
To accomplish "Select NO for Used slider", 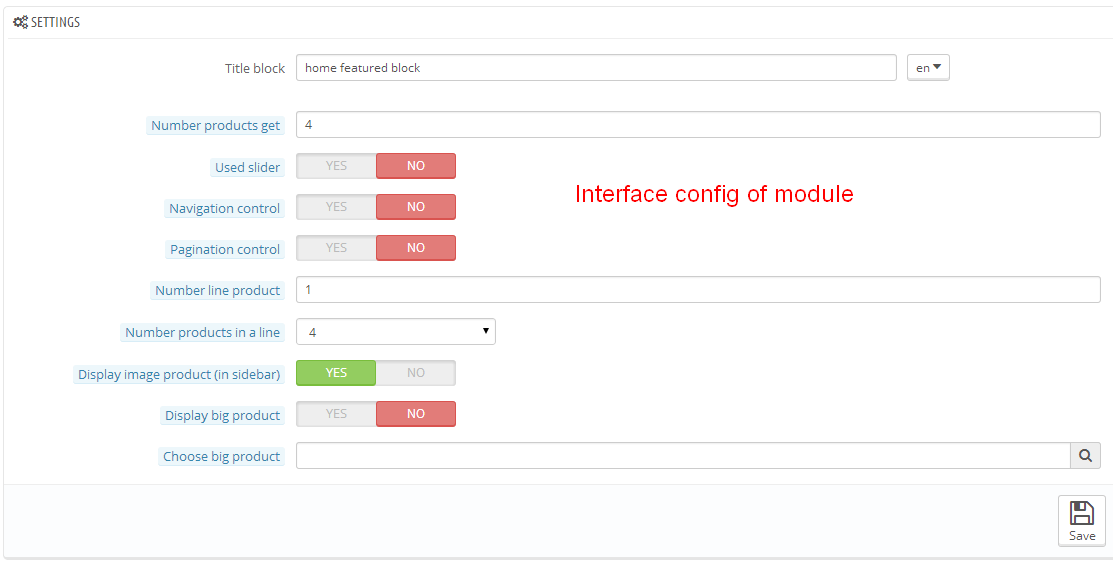I will click(x=416, y=166).
